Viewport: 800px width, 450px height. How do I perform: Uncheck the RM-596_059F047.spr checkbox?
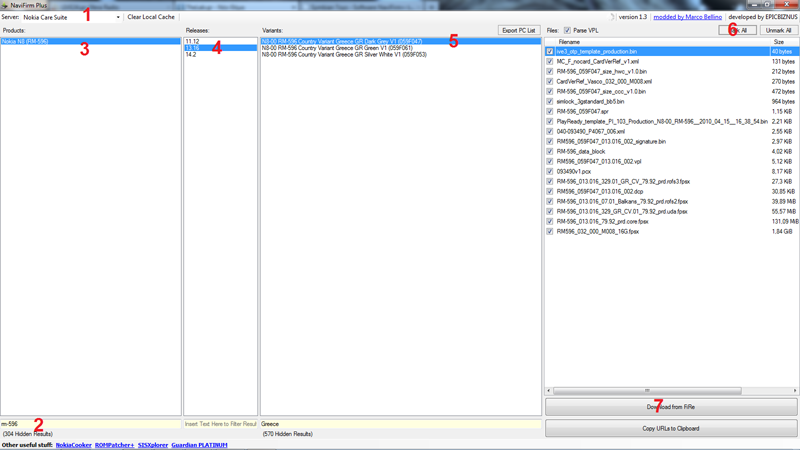[x=549, y=111]
